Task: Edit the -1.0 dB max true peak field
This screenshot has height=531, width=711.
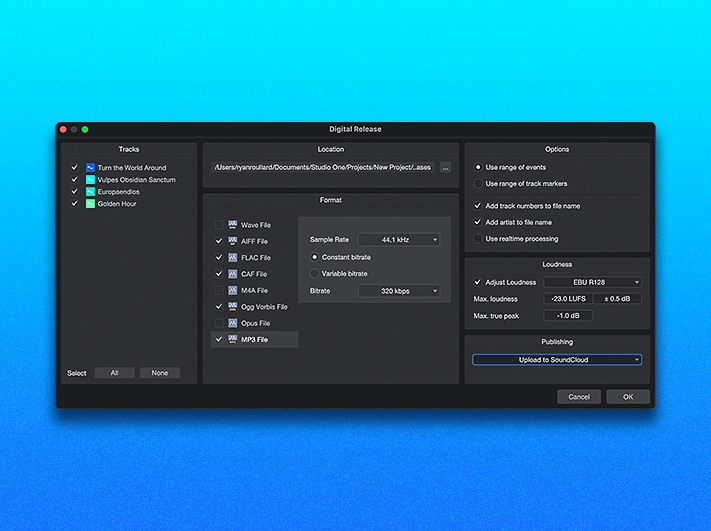Action: (568, 316)
